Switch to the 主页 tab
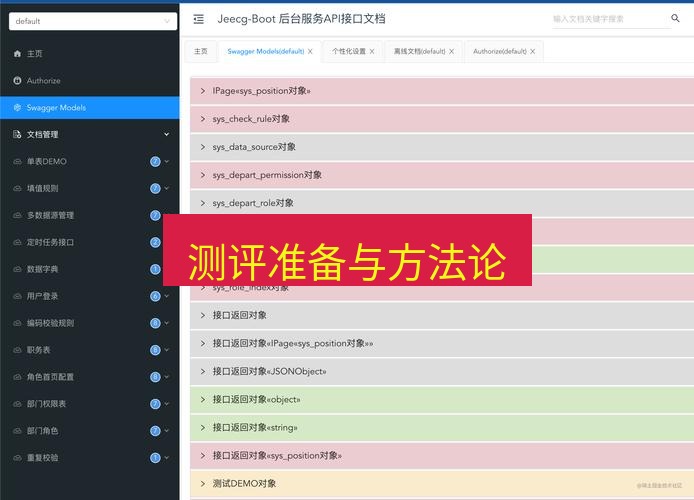 click(x=200, y=51)
